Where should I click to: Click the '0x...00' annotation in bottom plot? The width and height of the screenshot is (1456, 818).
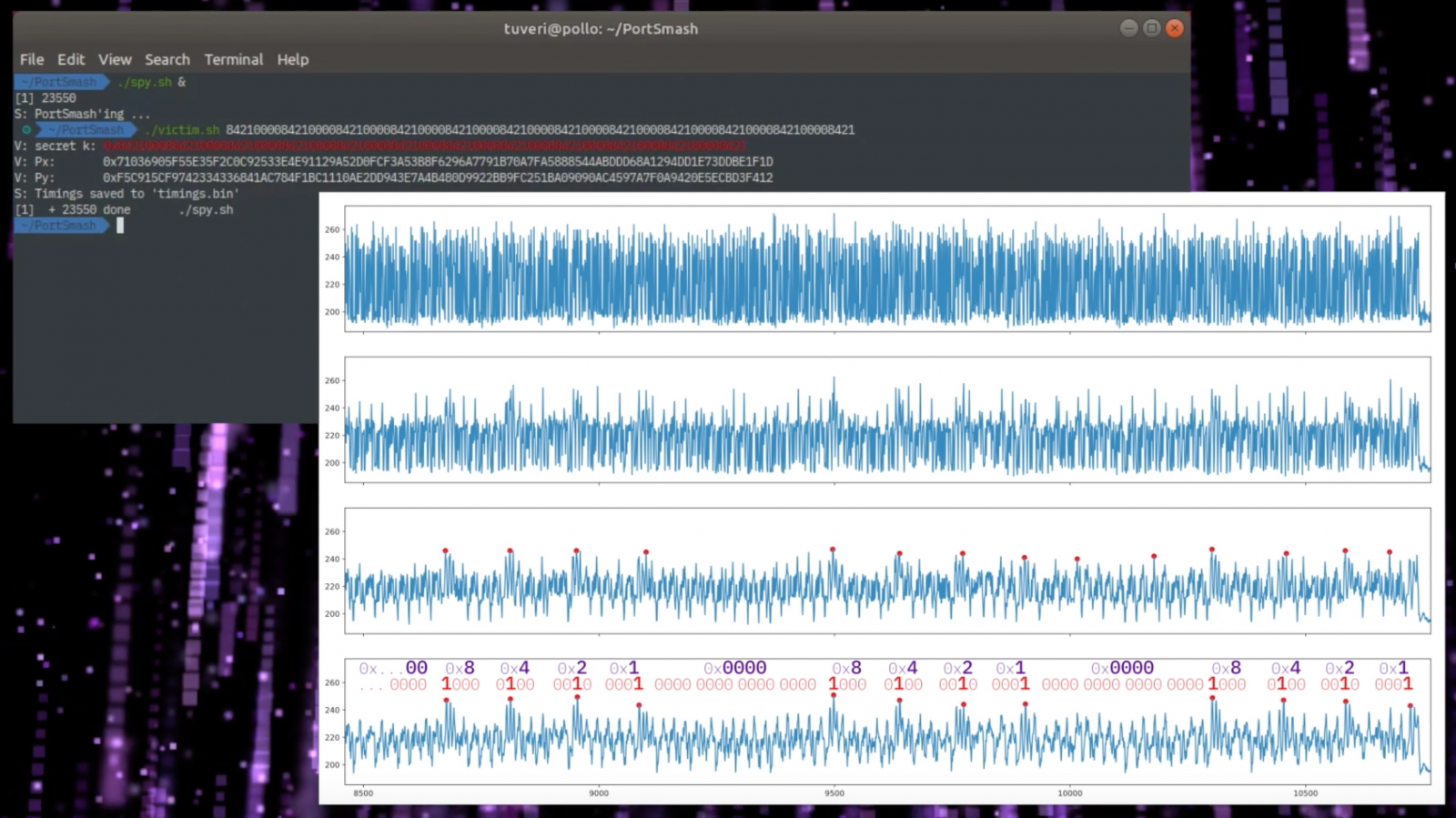click(393, 668)
